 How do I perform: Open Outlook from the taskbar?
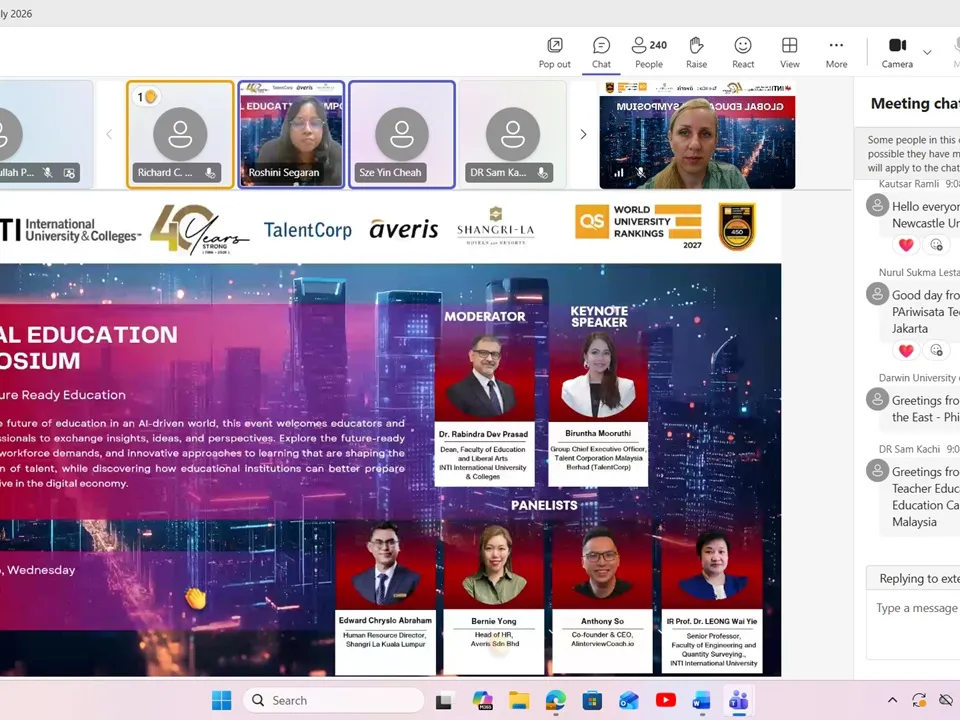point(629,700)
